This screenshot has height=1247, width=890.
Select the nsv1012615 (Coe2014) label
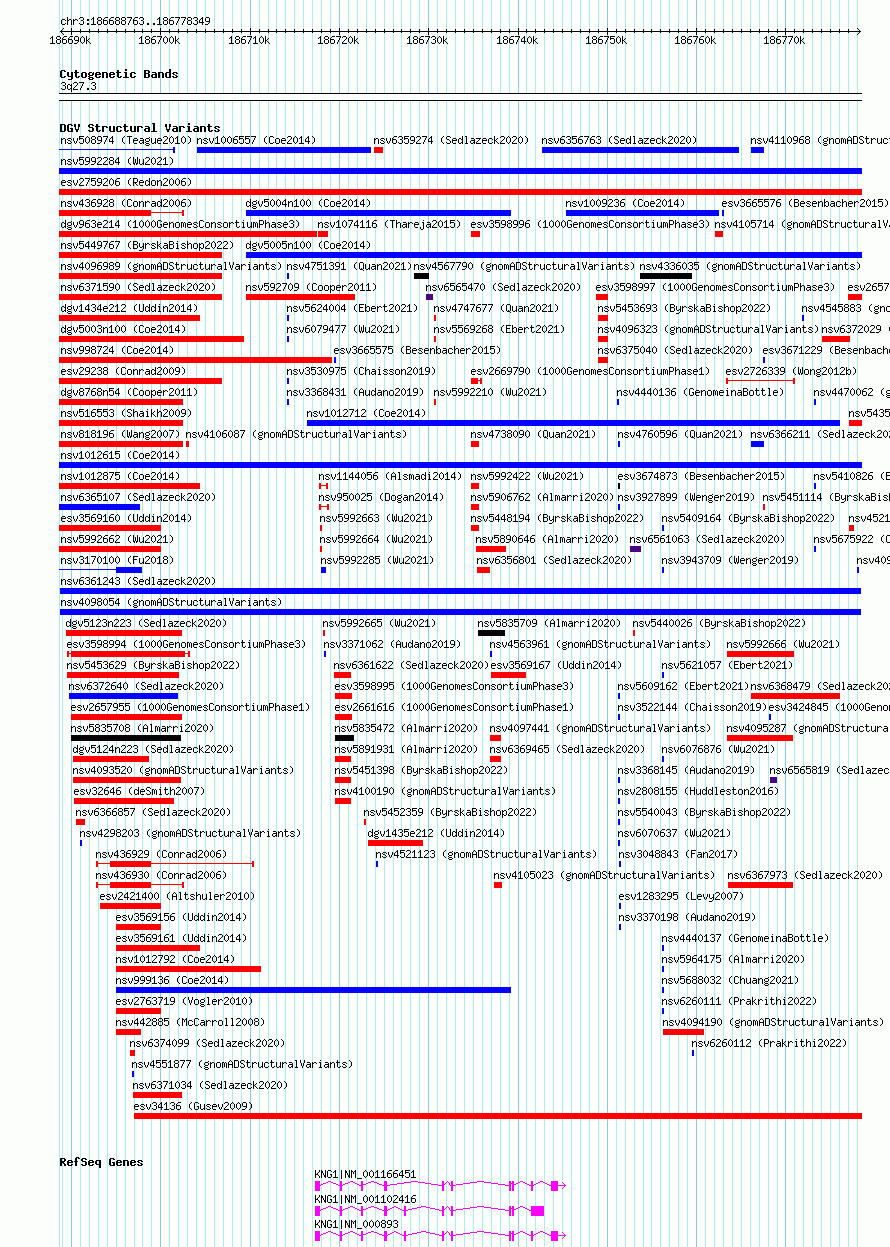pyautogui.click(x=119, y=455)
